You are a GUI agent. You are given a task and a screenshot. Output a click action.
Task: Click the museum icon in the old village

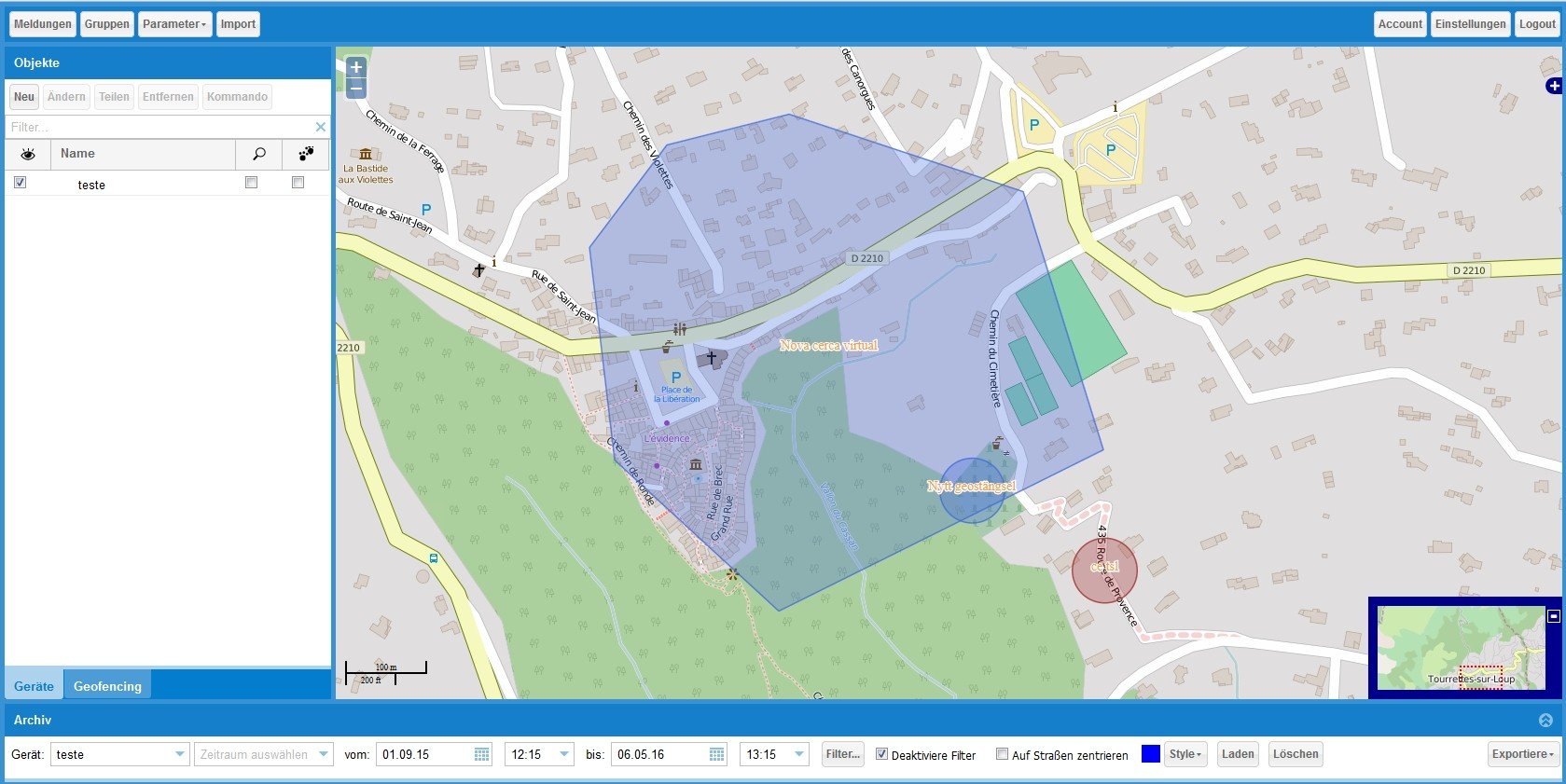pos(695,463)
